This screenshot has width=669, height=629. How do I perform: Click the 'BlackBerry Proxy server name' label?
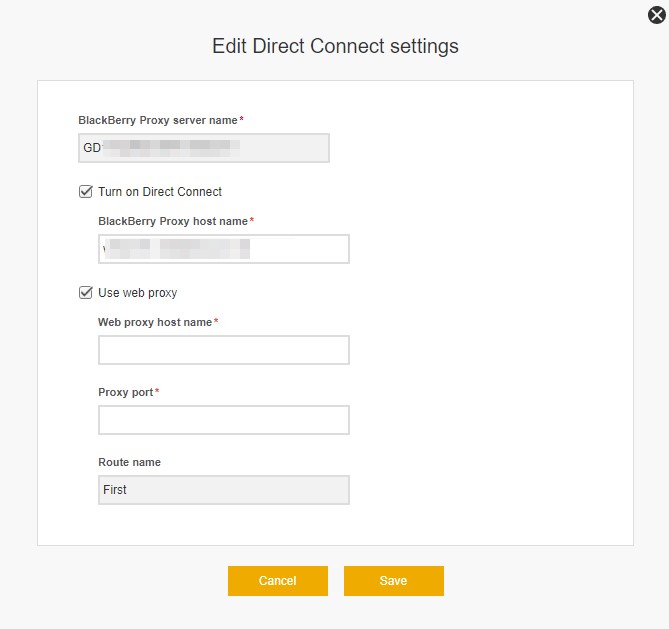point(157,120)
